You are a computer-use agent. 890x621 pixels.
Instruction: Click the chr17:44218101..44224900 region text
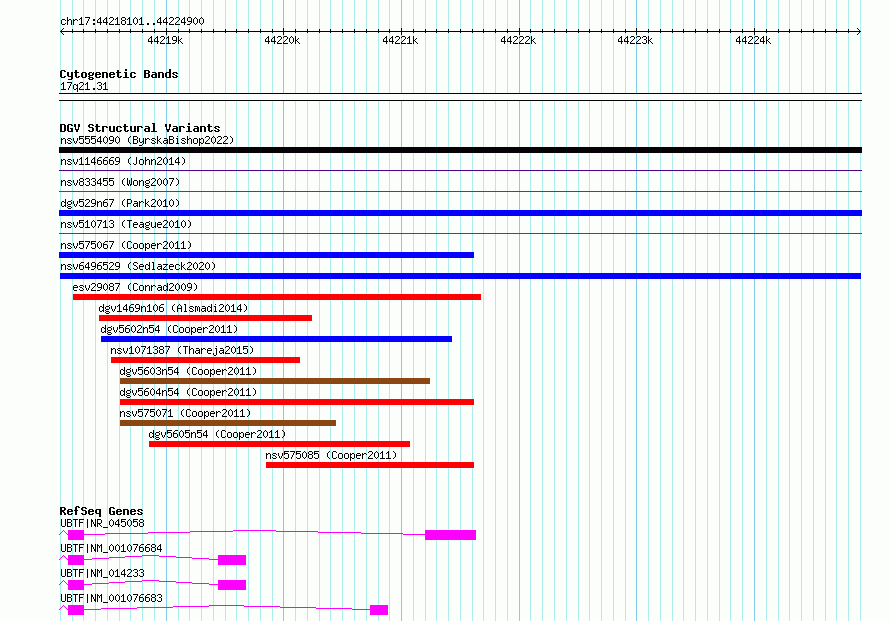click(x=132, y=21)
